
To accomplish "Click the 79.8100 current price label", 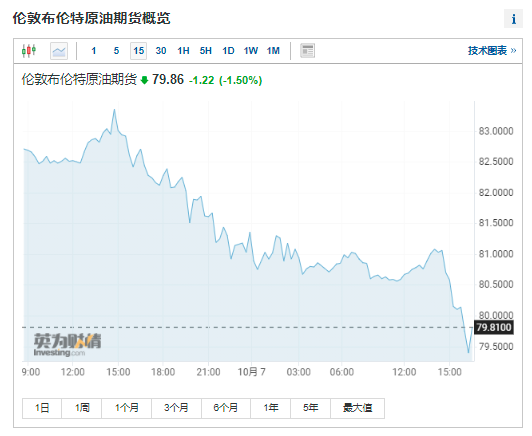I will coord(493,327).
